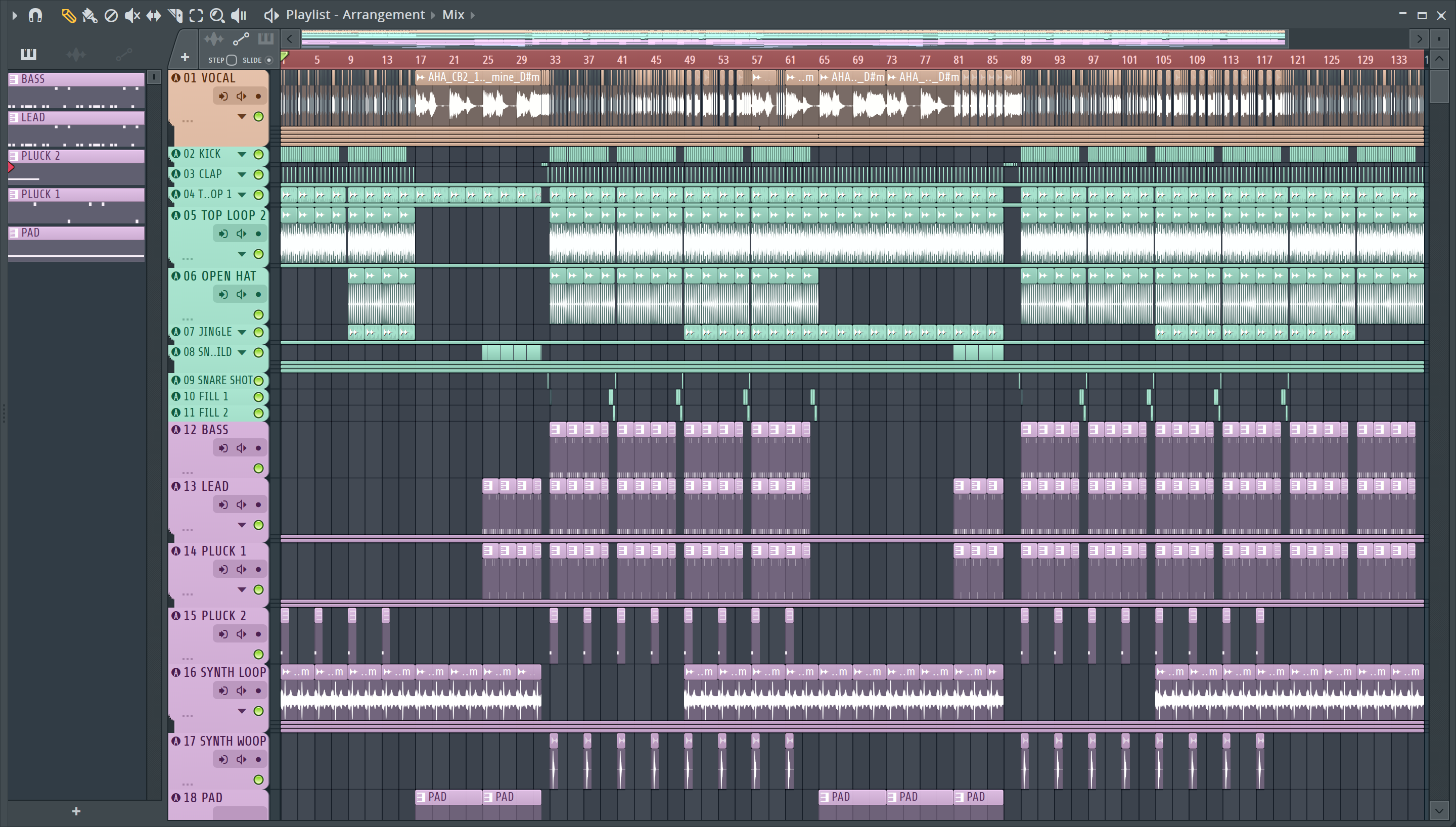Click the right arrow of the overview scrollbar
1456x827 pixels.
(x=1419, y=38)
